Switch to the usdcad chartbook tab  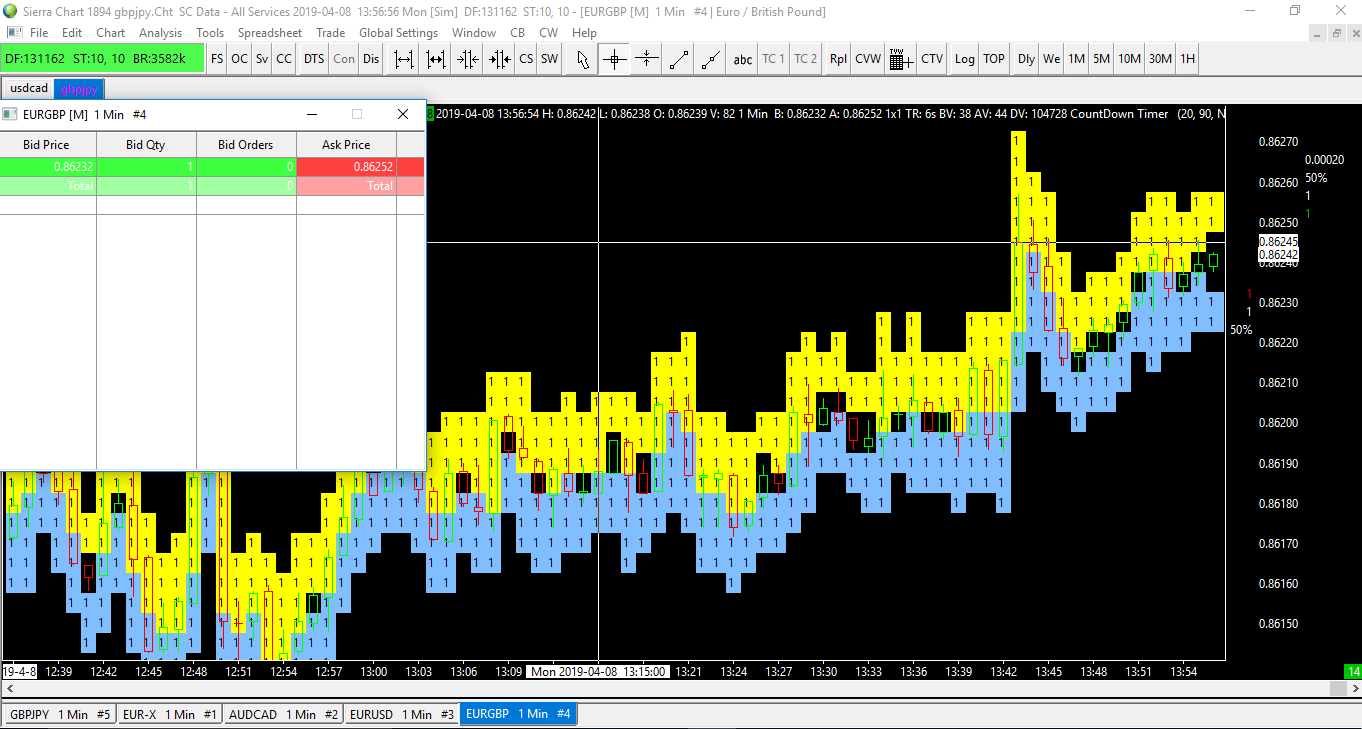click(29, 88)
